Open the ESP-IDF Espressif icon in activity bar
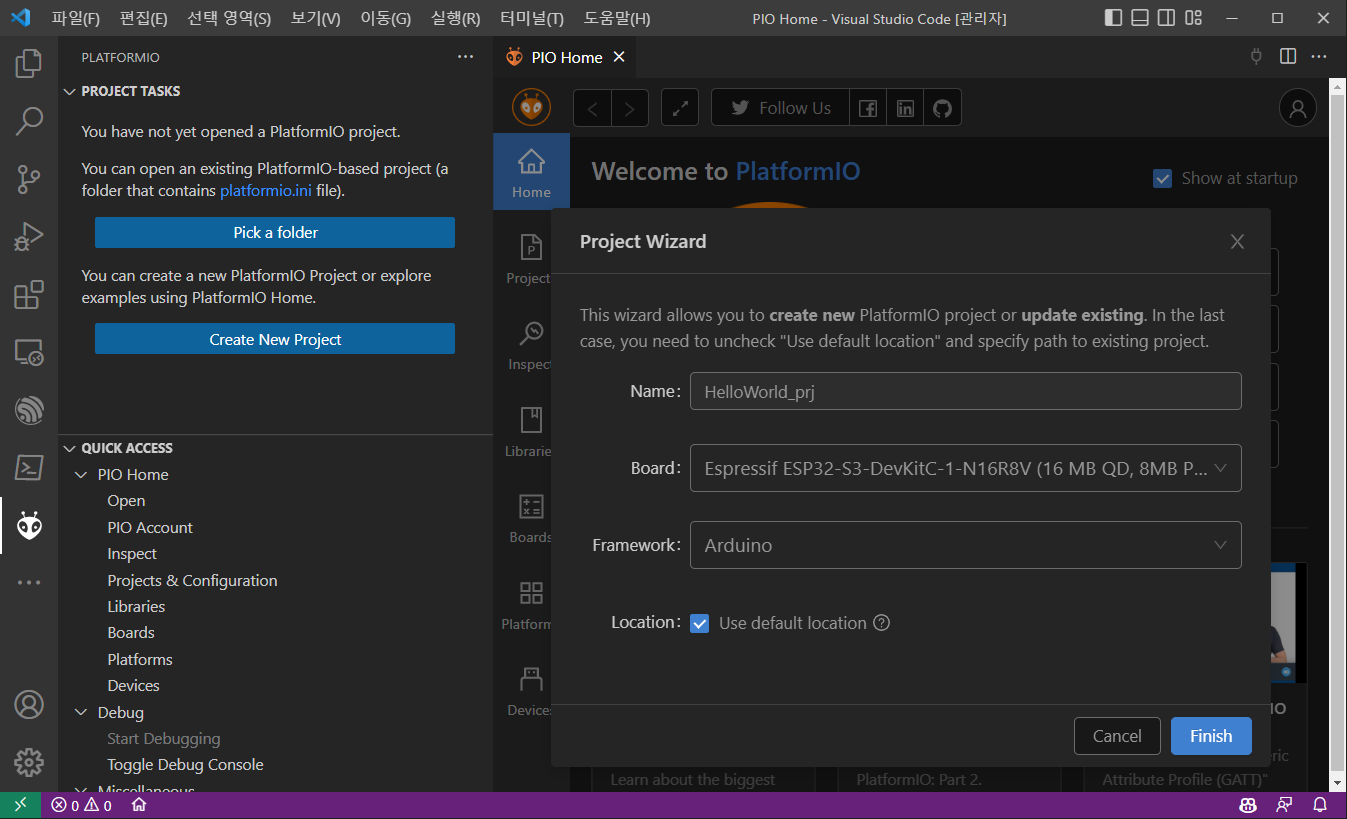This screenshot has width=1347, height=819. pyautogui.click(x=29, y=410)
